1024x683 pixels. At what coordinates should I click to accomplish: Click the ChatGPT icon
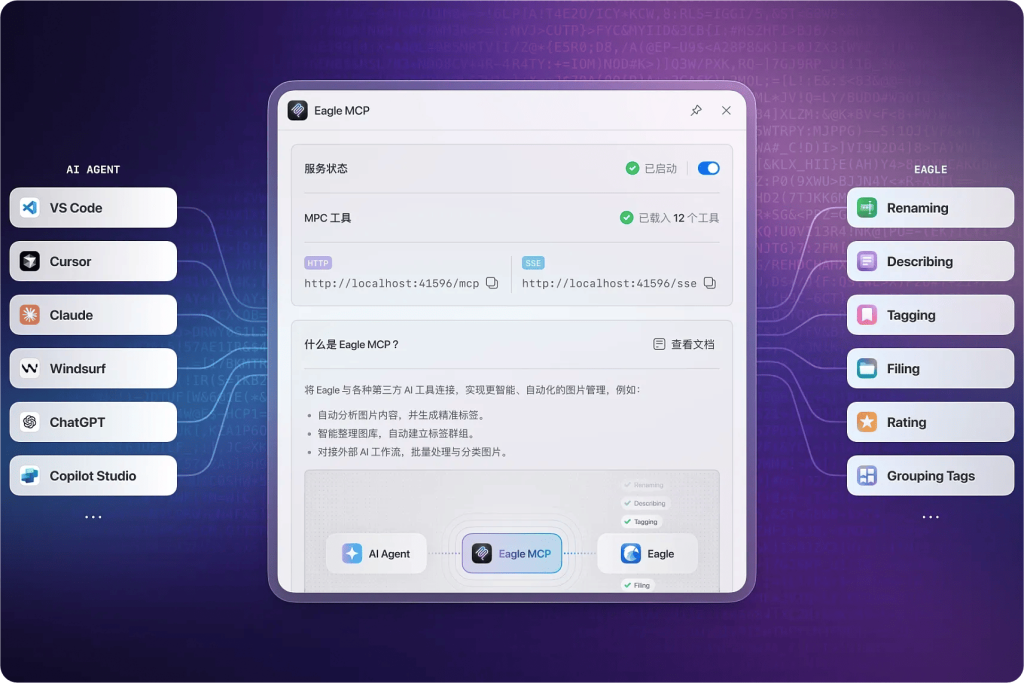point(30,422)
